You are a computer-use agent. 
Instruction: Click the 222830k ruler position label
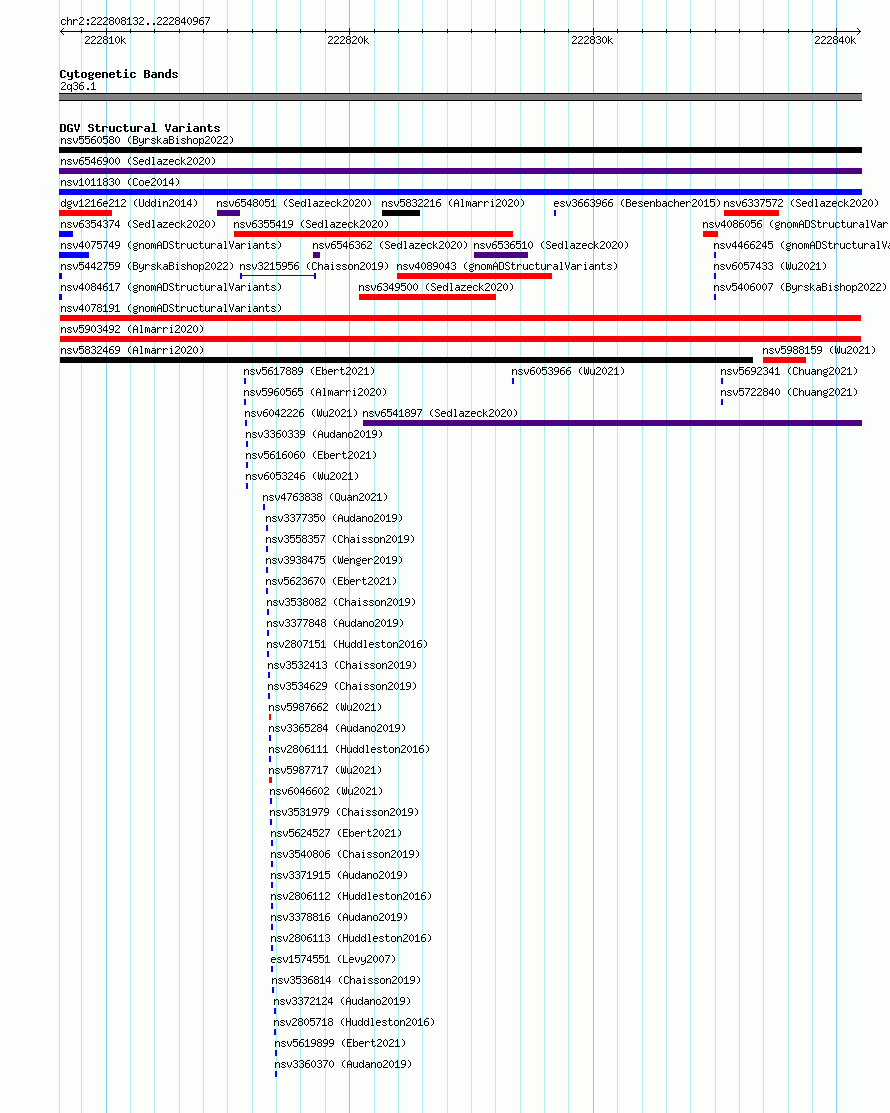coord(592,40)
